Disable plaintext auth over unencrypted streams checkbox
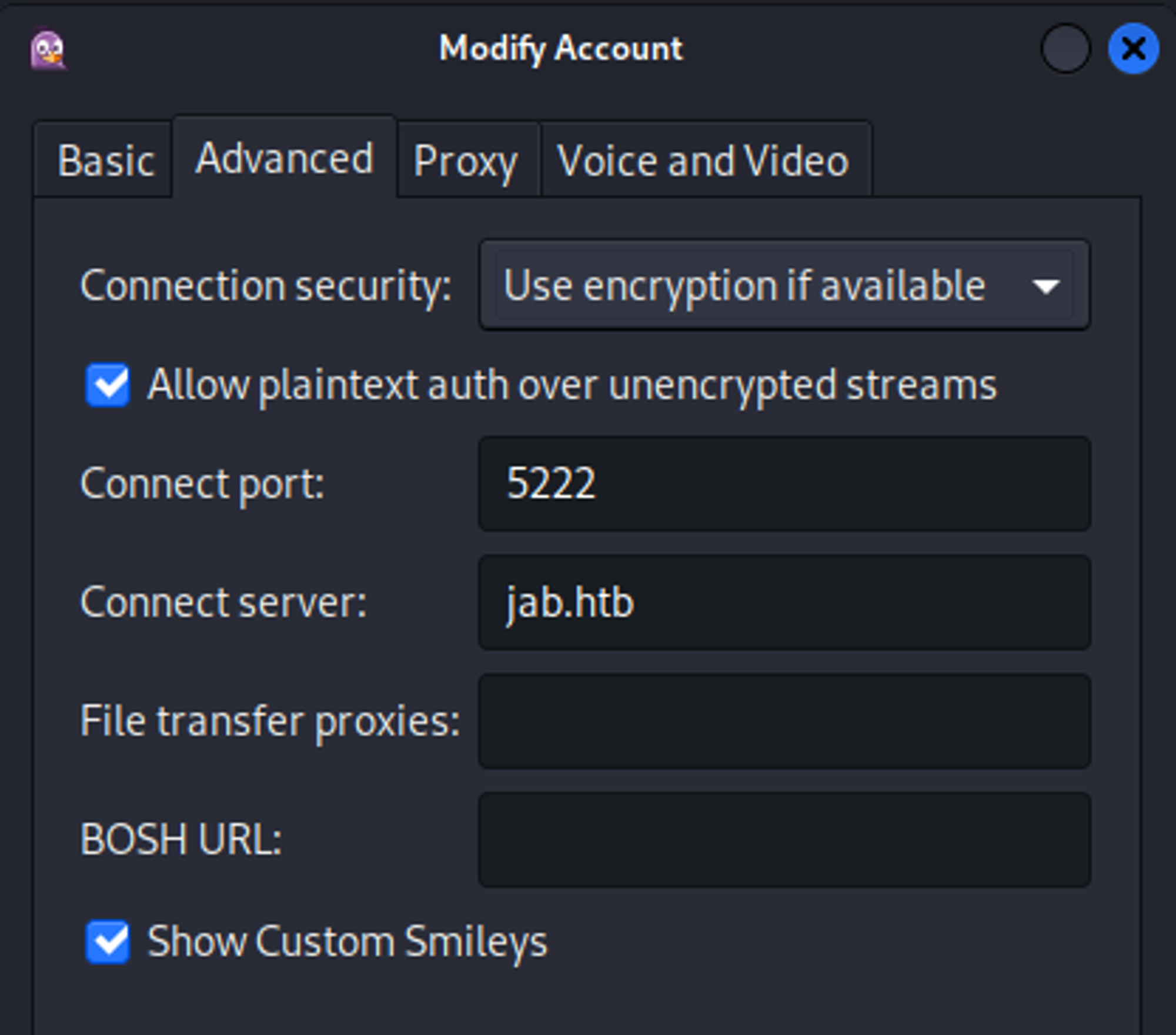 point(108,385)
